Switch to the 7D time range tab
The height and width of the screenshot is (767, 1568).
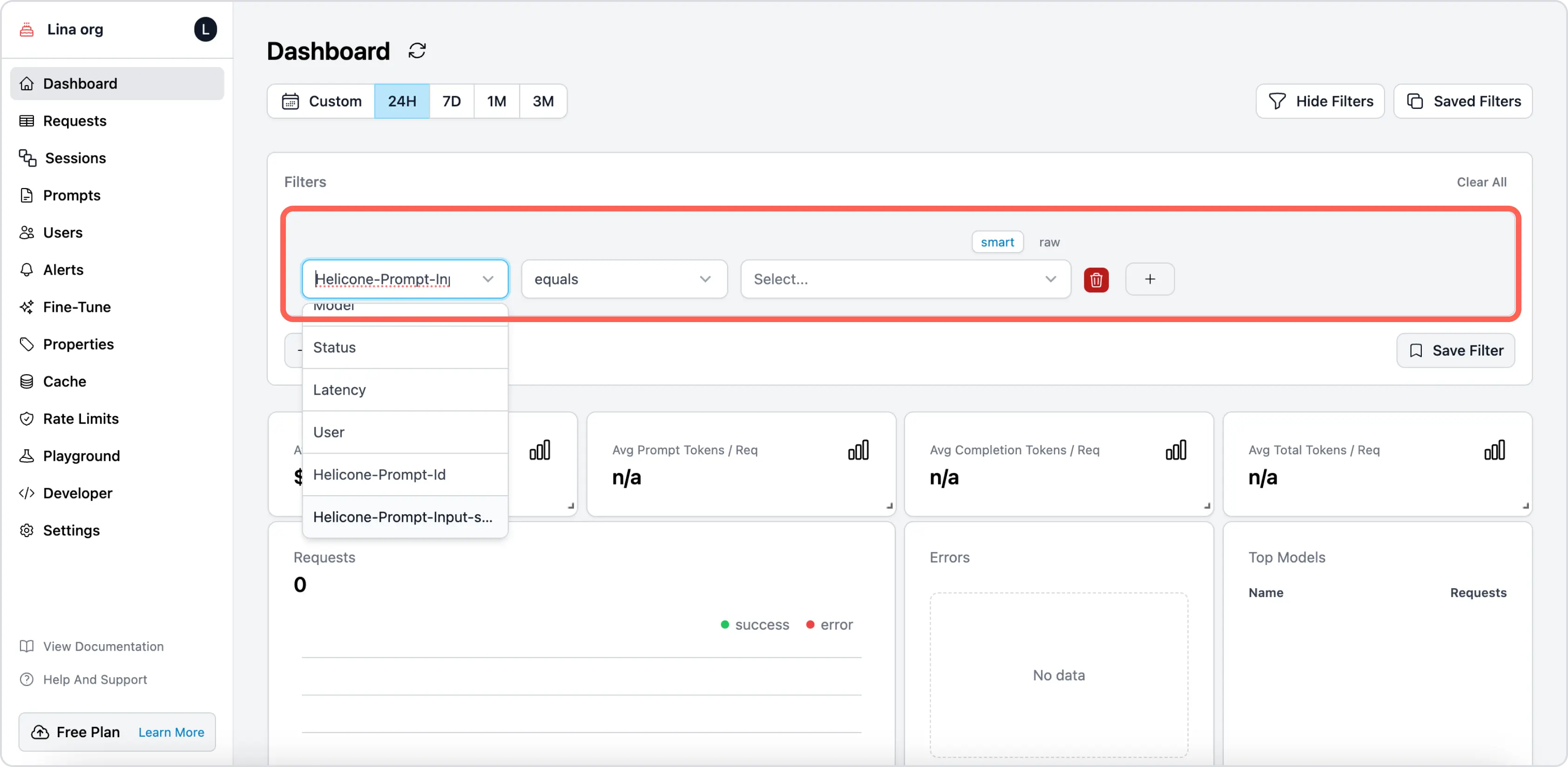click(x=451, y=101)
